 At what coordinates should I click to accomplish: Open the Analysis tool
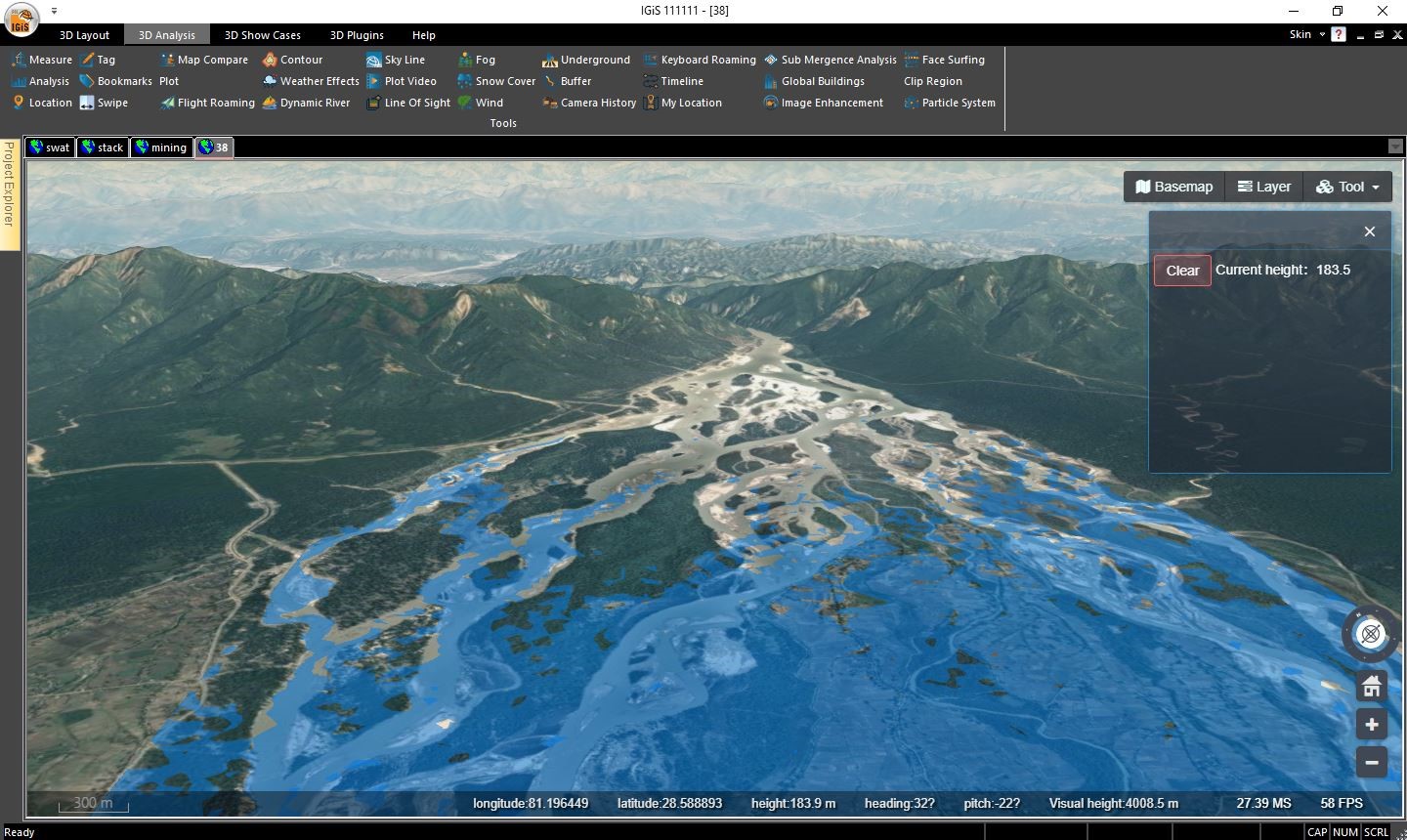pyautogui.click(x=40, y=81)
